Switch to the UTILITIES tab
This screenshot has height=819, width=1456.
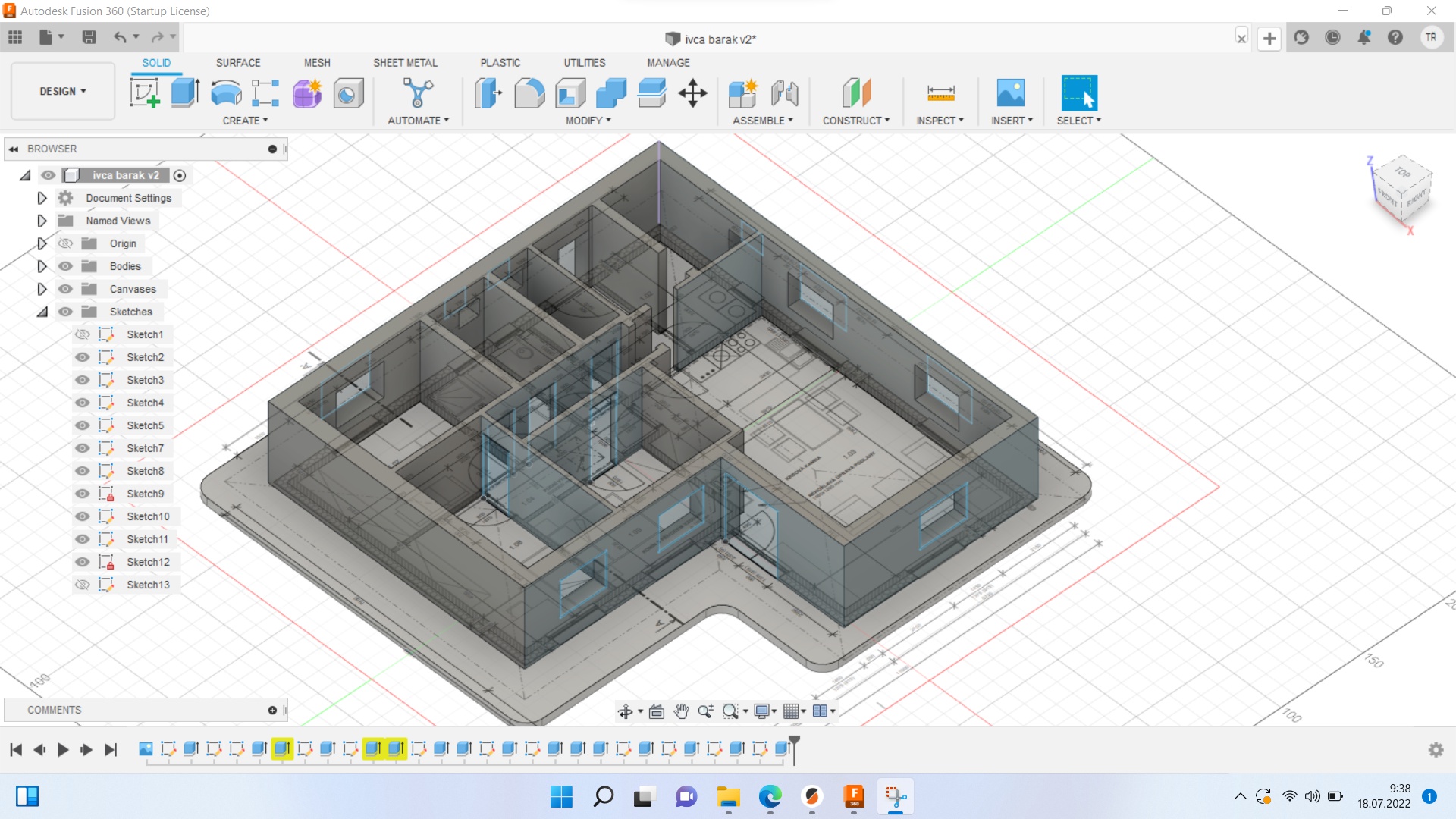[584, 63]
